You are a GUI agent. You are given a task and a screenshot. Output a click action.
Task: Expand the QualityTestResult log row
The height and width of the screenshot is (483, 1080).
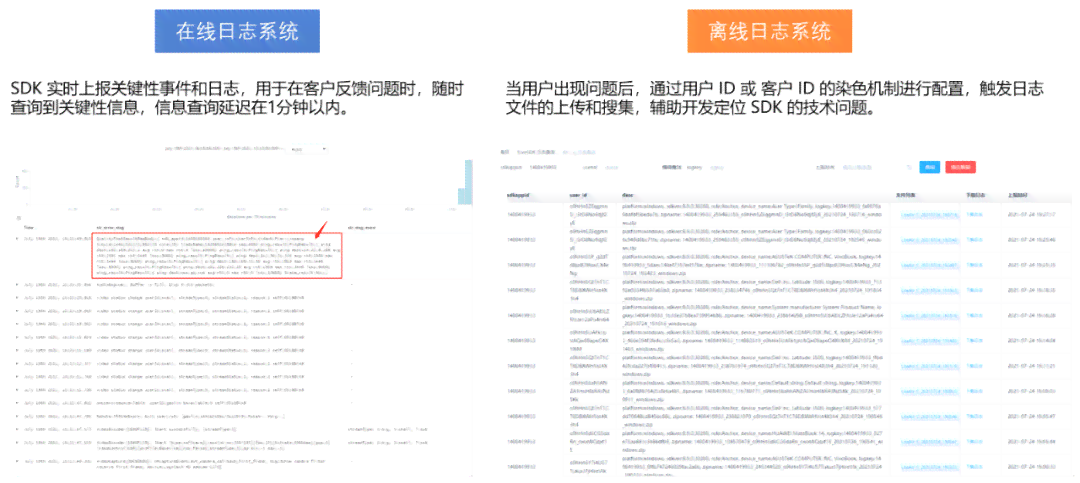coord(18,238)
